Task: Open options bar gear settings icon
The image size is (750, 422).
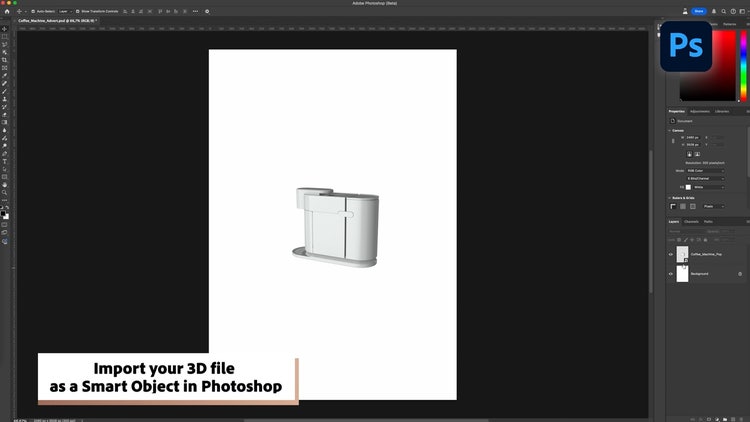Action: (207, 11)
